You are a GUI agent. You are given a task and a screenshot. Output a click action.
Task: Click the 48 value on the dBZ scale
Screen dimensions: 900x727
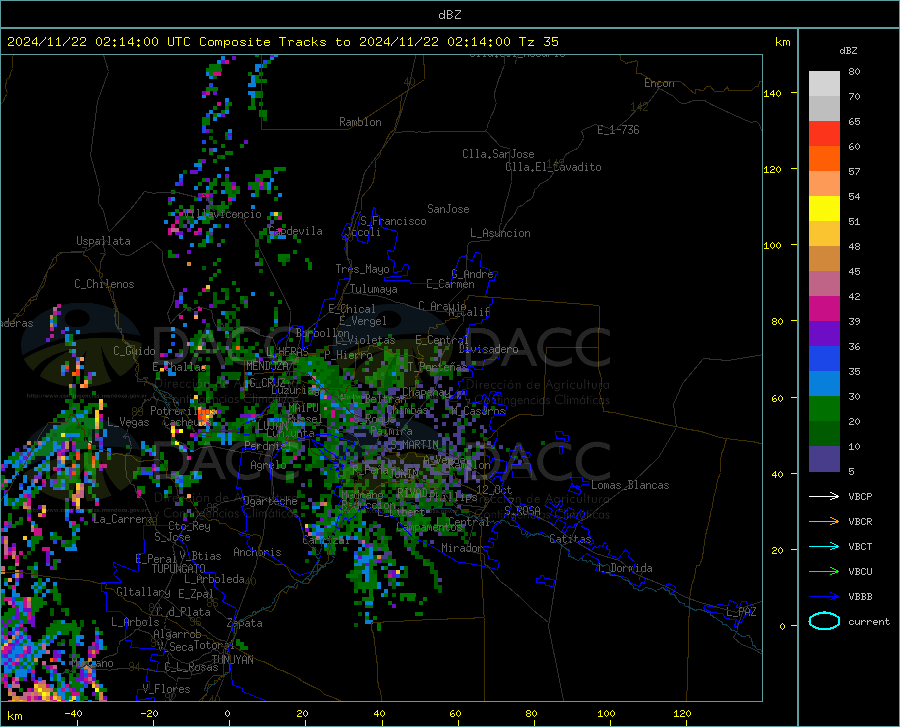854,246
